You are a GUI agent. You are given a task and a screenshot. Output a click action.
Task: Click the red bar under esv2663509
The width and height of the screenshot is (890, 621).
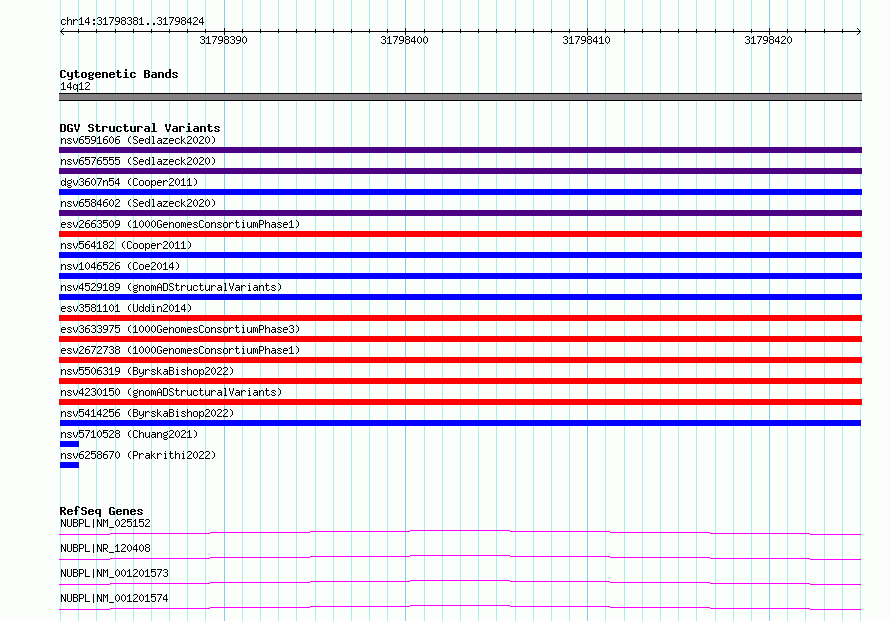[460, 234]
